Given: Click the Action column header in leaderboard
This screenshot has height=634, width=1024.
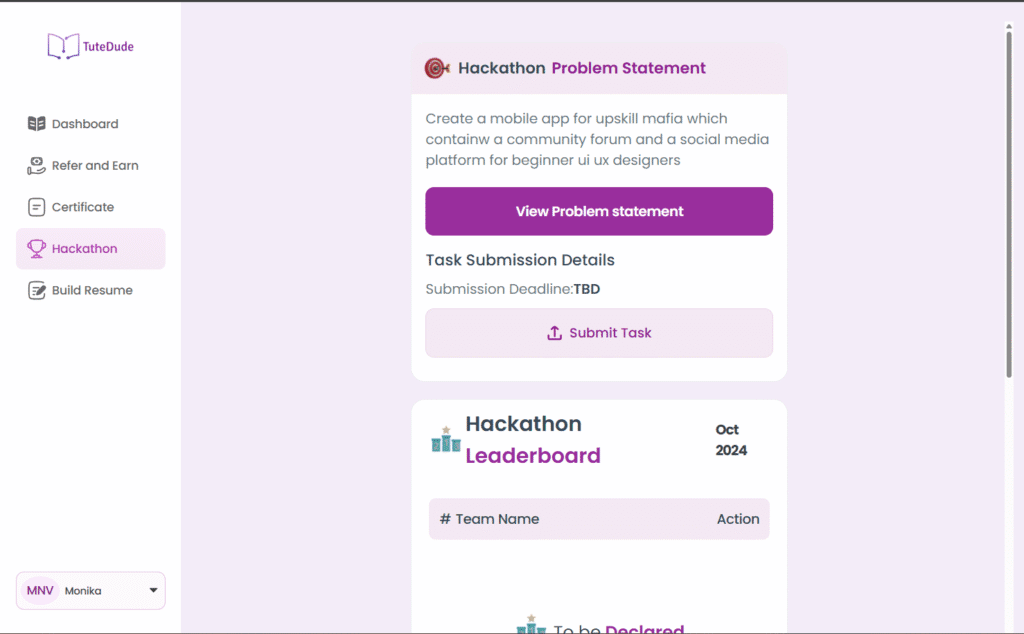Looking at the screenshot, I should (x=738, y=519).
